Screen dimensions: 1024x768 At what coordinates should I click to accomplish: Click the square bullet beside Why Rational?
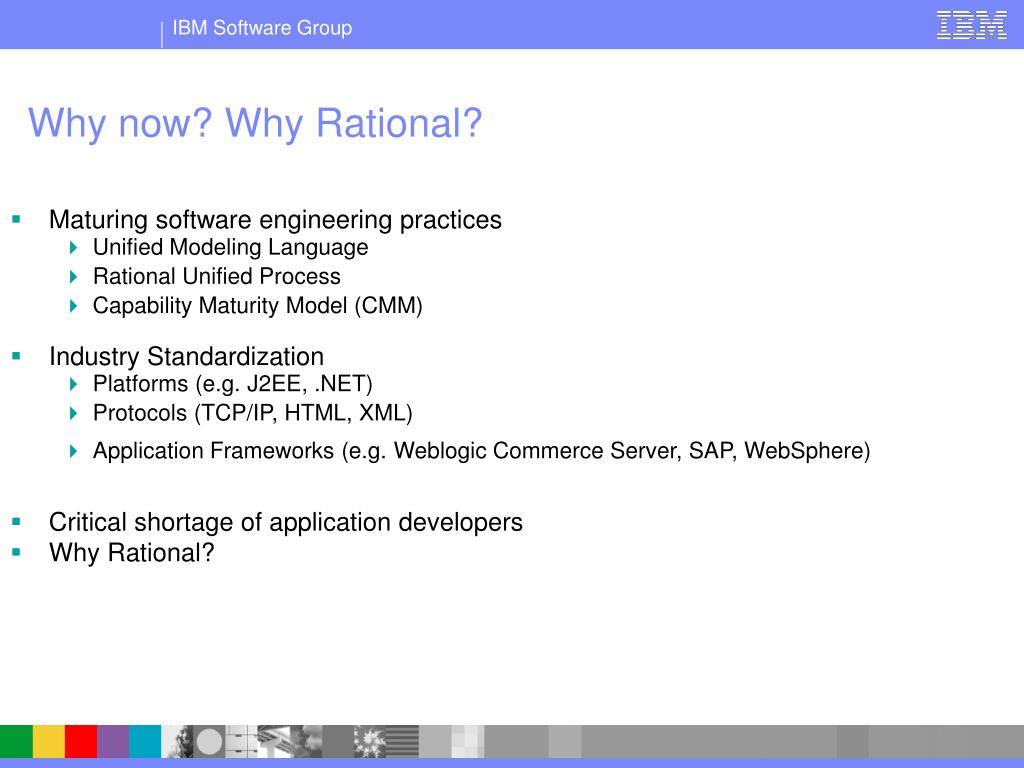(16, 552)
